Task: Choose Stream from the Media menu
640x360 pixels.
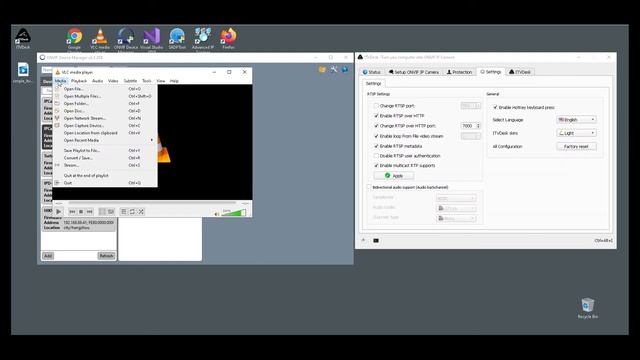Action: tap(105, 165)
